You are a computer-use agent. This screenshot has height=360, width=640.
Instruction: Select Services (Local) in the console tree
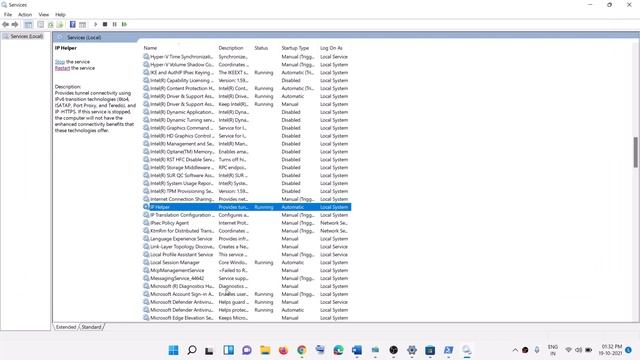coord(27,36)
